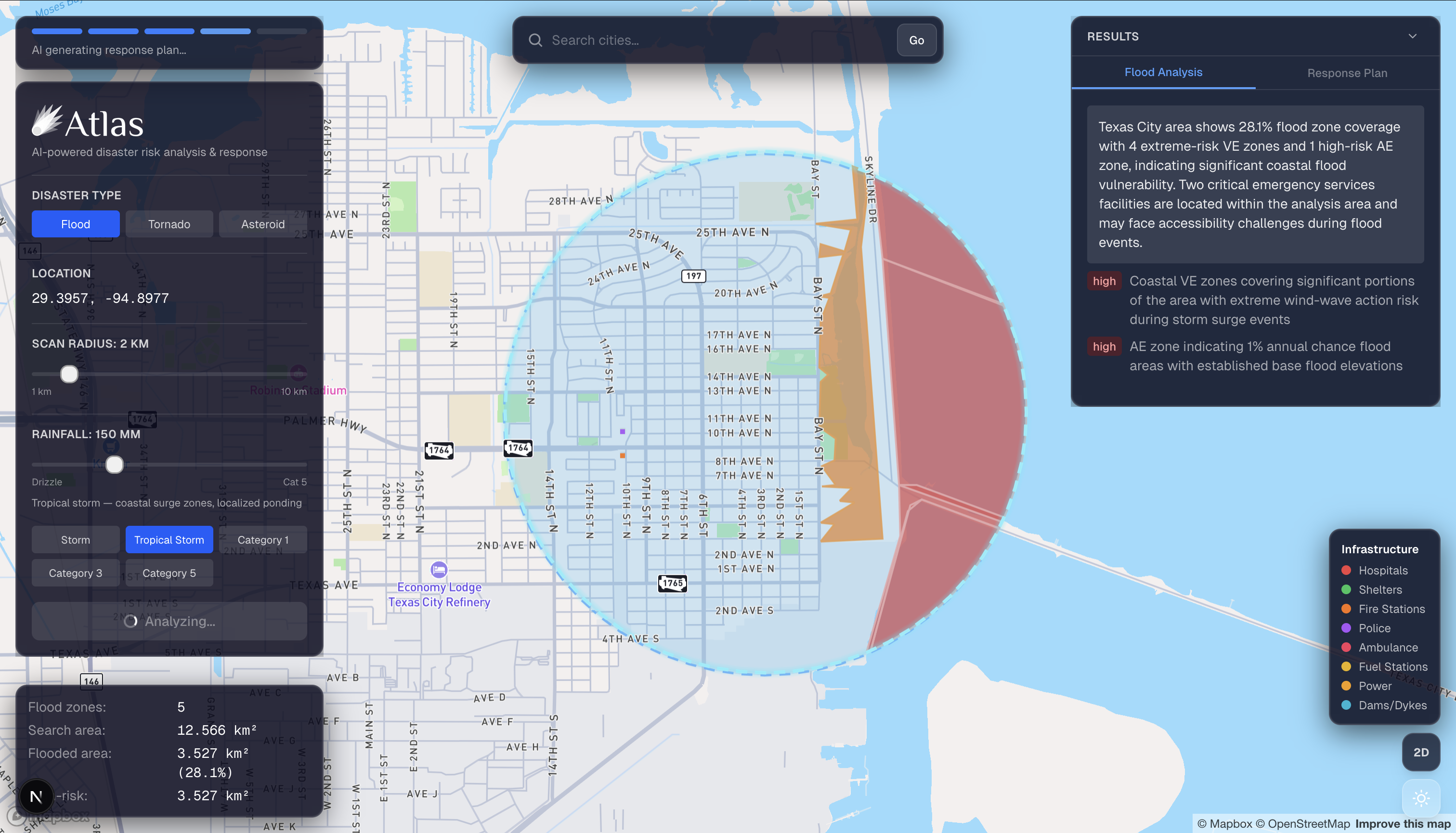Open the Response Plan tab
The width and height of the screenshot is (1456, 833).
pos(1347,73)
